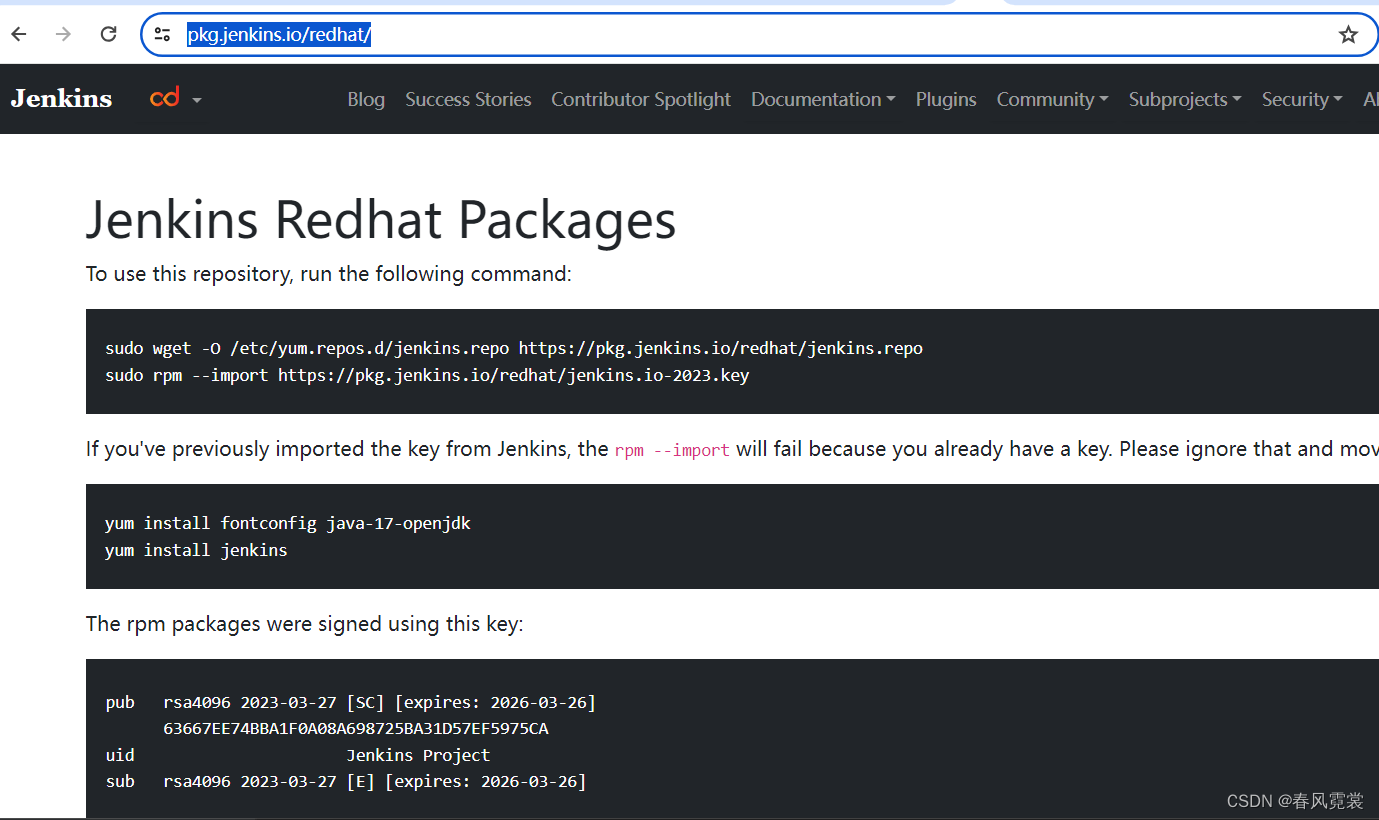
Task: Click 'To use this repository' instruction text
Action: (329, 274)
